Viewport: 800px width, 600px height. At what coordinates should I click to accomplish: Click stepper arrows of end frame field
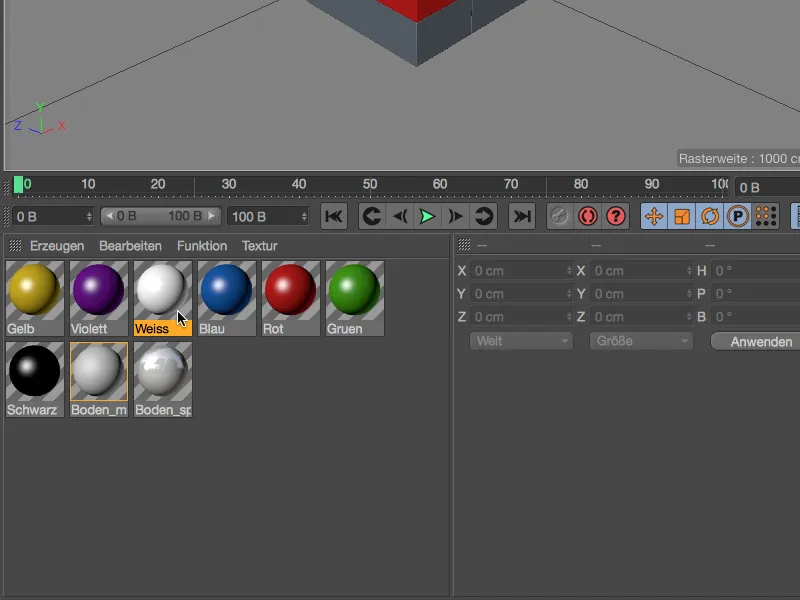(304, 217)
